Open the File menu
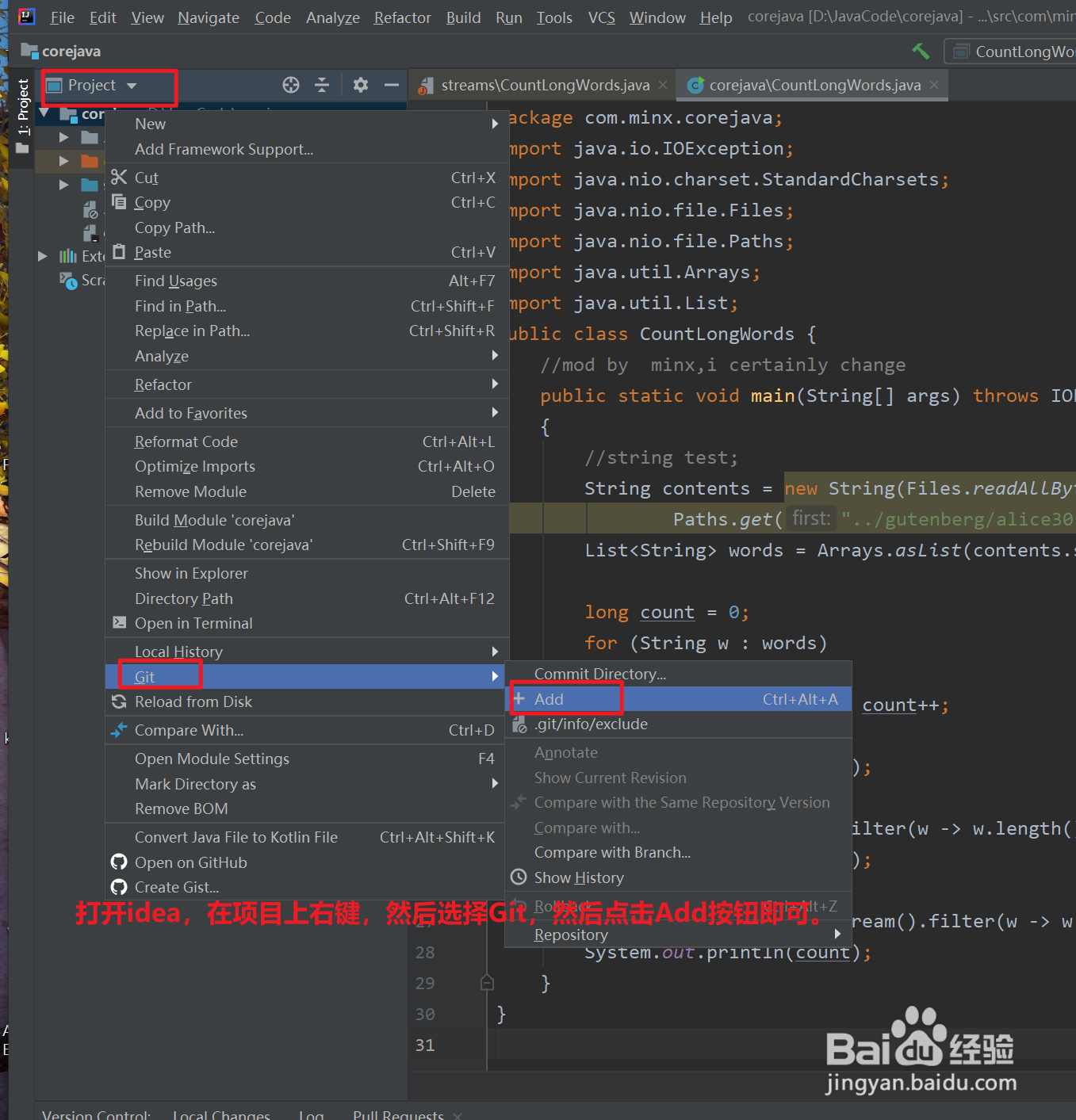 [62, 17]
